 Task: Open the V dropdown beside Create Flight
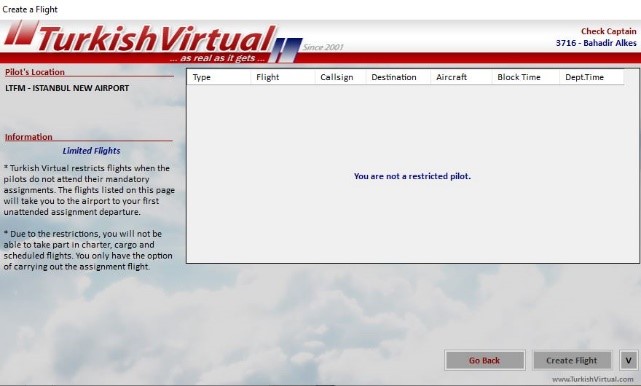[629, 360]
